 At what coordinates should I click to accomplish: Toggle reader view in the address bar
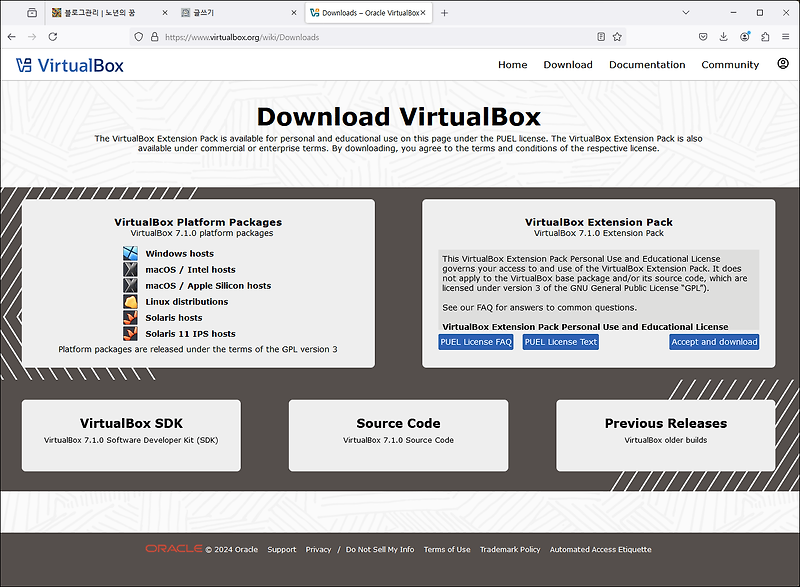point(602,36)
